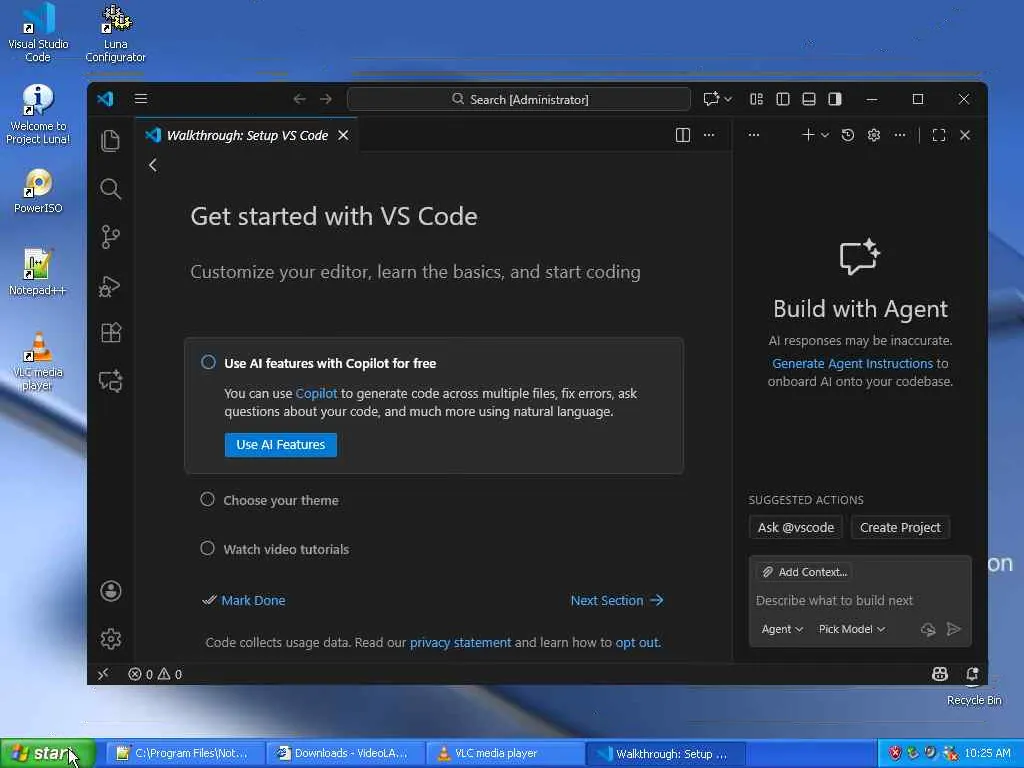
Task: Open the Customize Layout icon
Action: [x=756, y=99]
